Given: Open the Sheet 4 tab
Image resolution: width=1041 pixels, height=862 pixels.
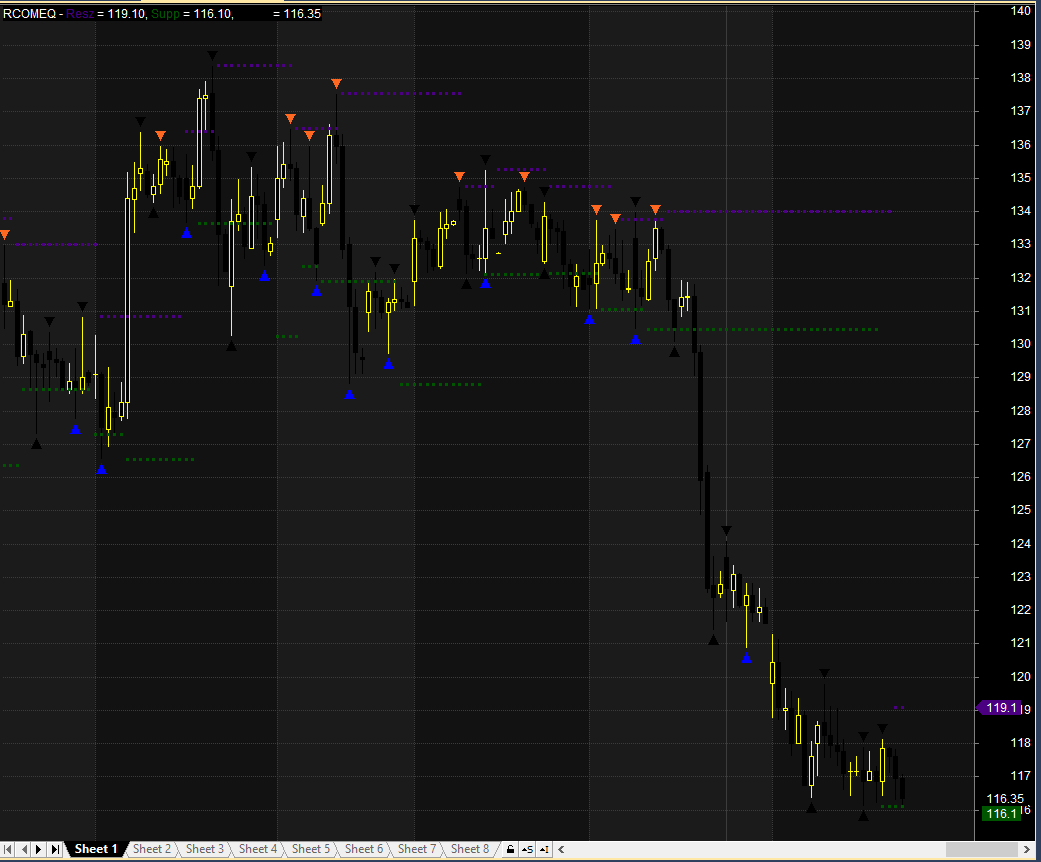Looking at the screenshot, I should pyautogui.click(x=258, y=849).
